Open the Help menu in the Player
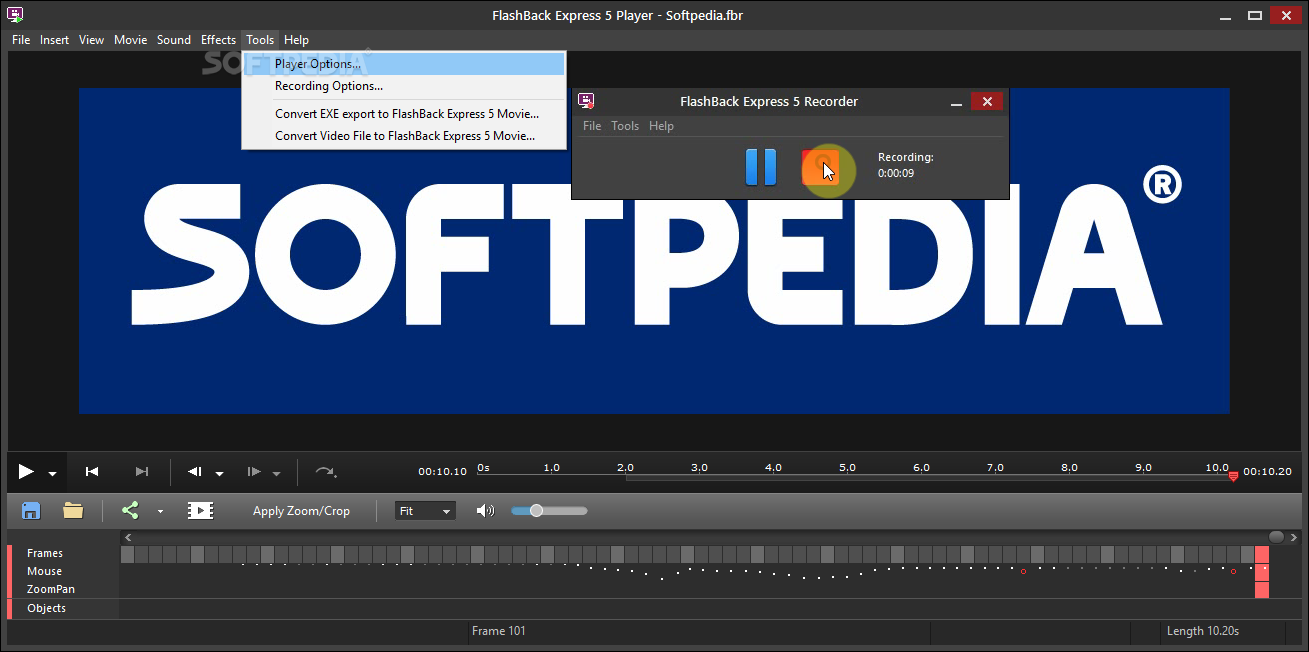1309x652 pixels. [x=296, y=40]
